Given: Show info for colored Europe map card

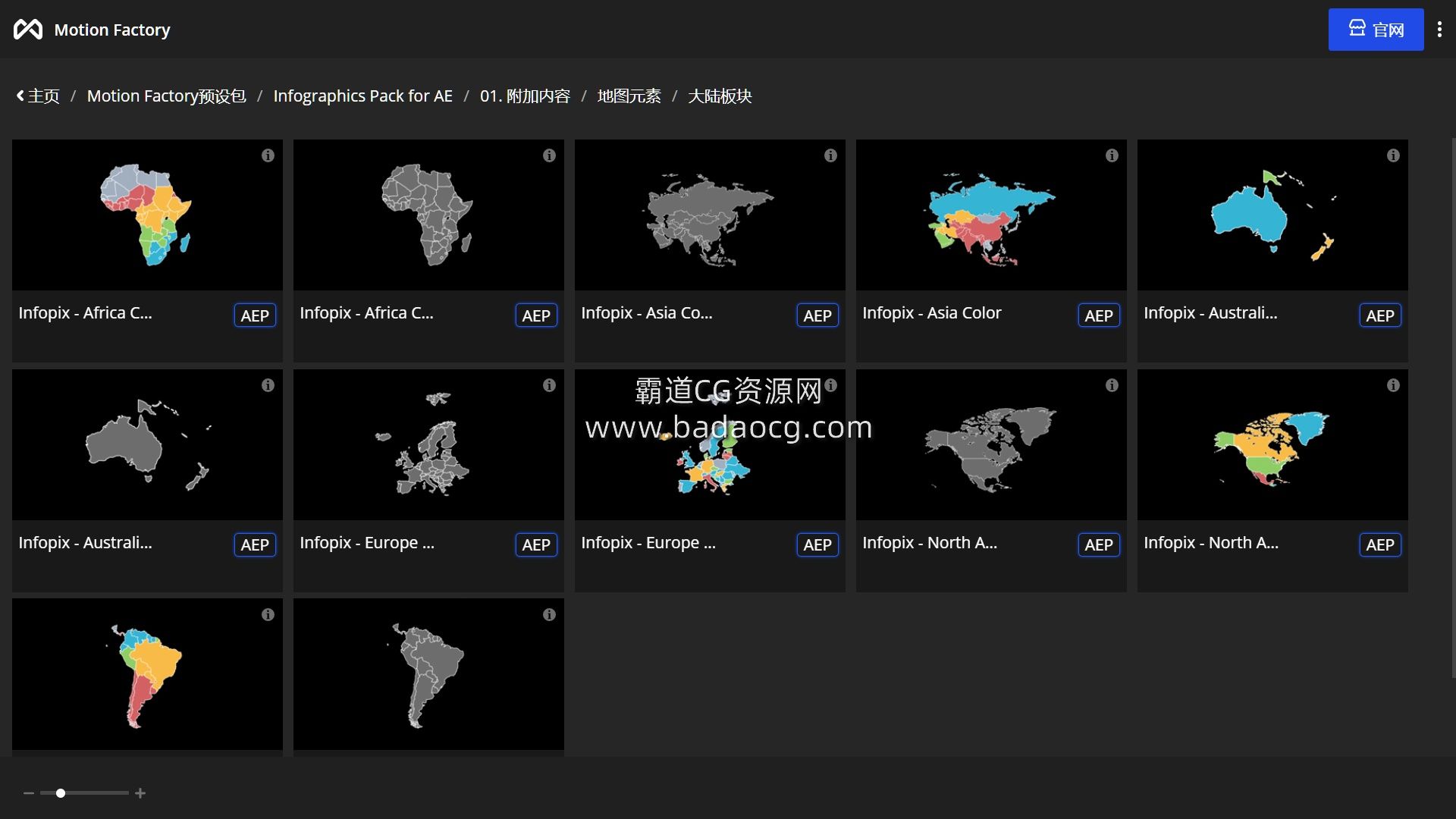Looking at the screenshot, I should (830, 385).
